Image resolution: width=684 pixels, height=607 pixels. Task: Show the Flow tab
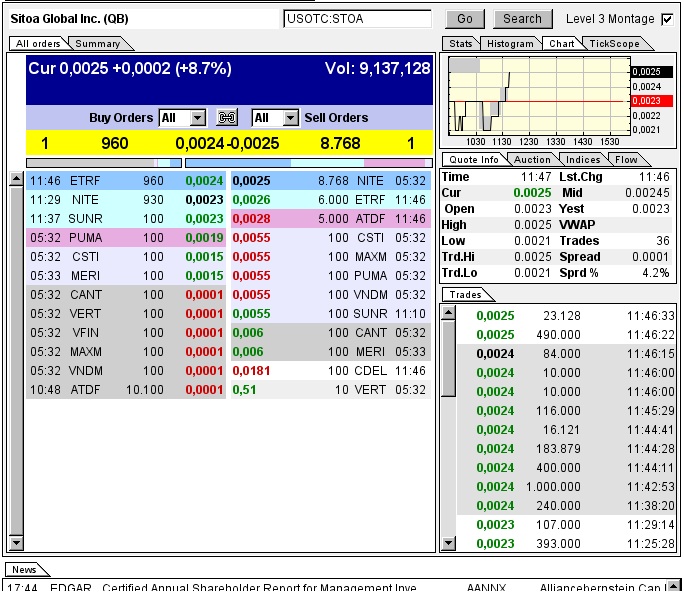coord(627,160)
